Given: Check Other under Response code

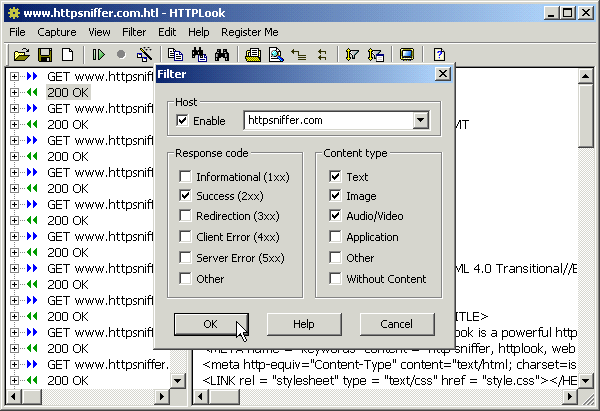Looking at the screenshot, I should click(x=185, y=279).
